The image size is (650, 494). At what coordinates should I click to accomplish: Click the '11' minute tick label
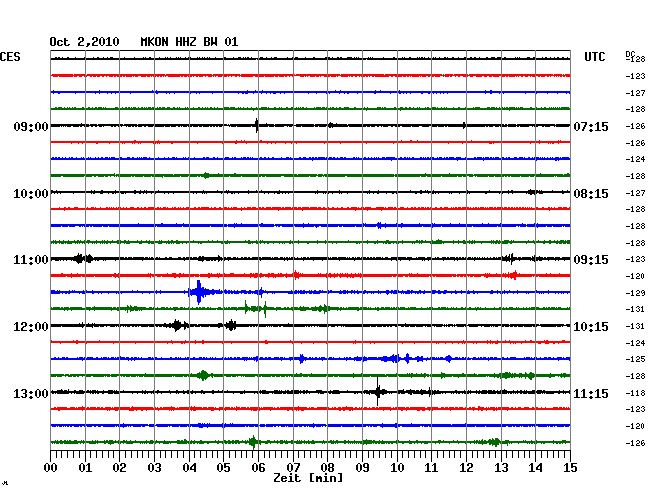click(x=431, y=467)
